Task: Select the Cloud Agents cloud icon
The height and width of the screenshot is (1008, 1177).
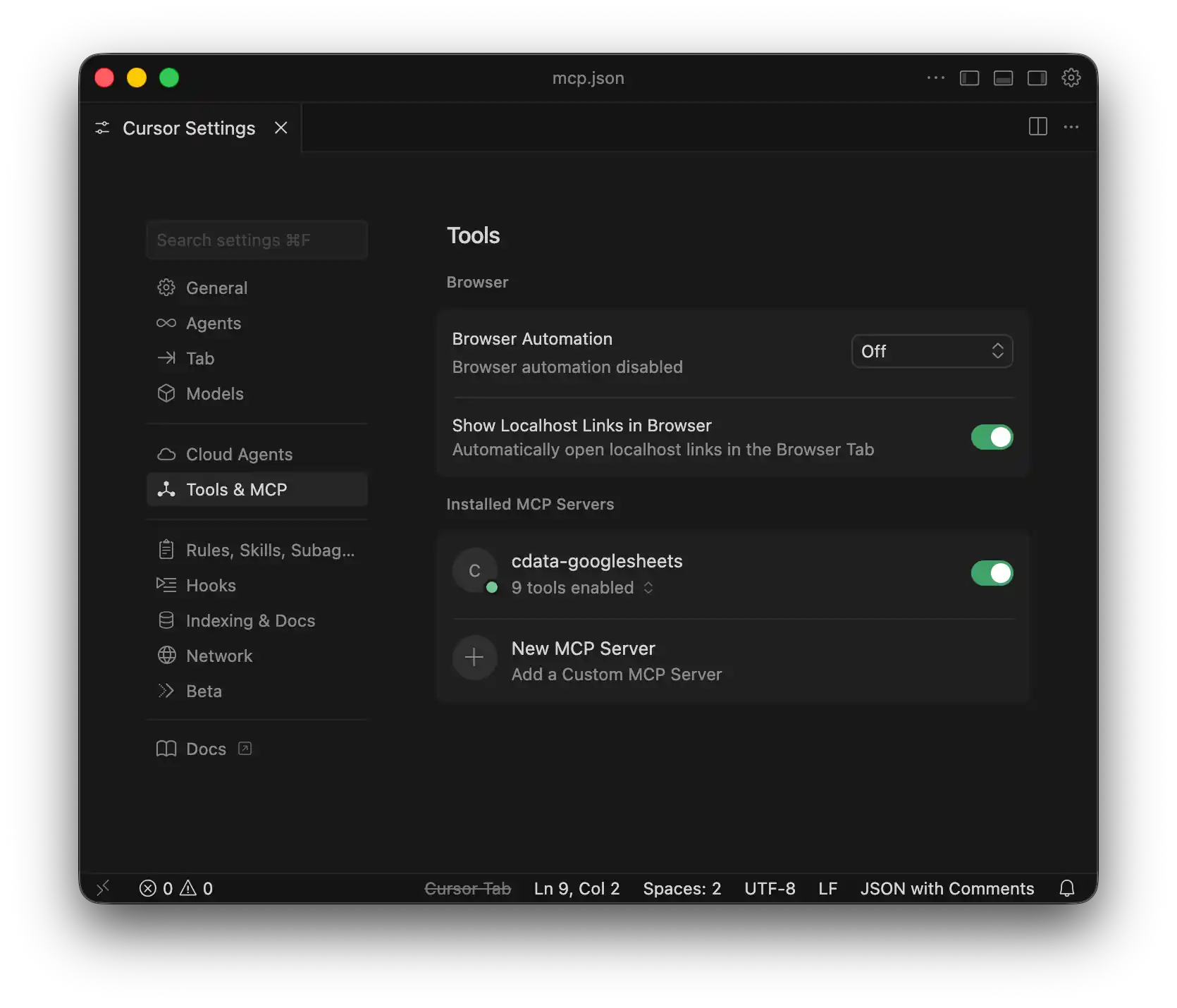Action: 167,454
